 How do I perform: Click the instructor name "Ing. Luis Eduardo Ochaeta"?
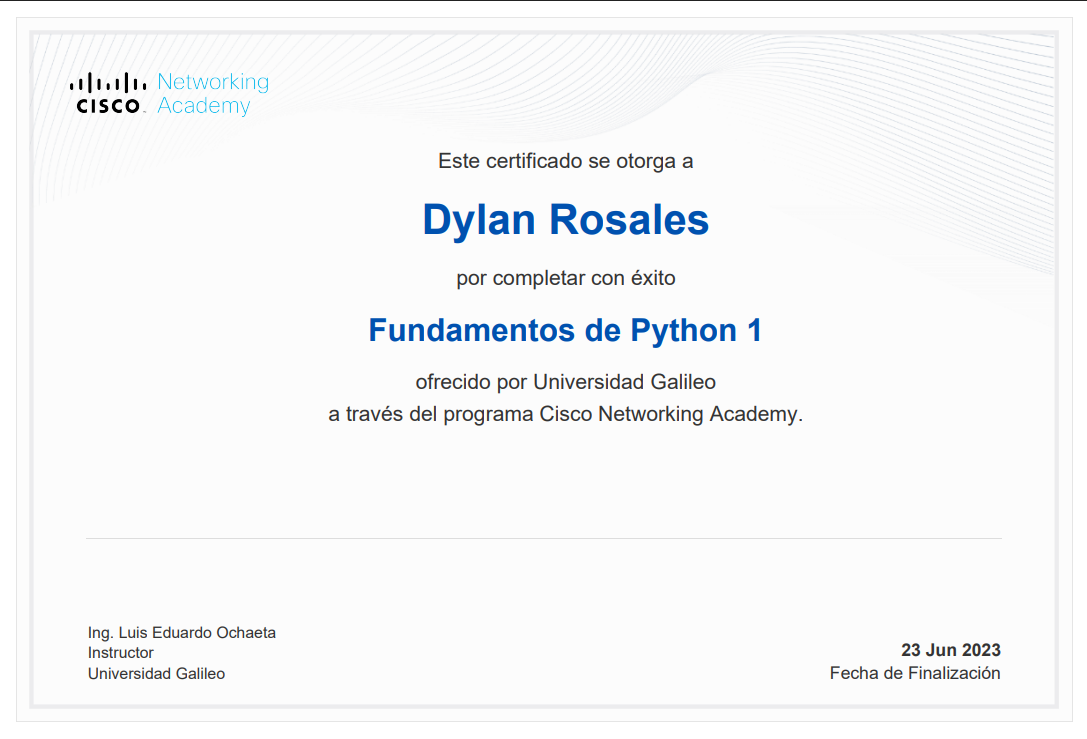tap(182, 633)
